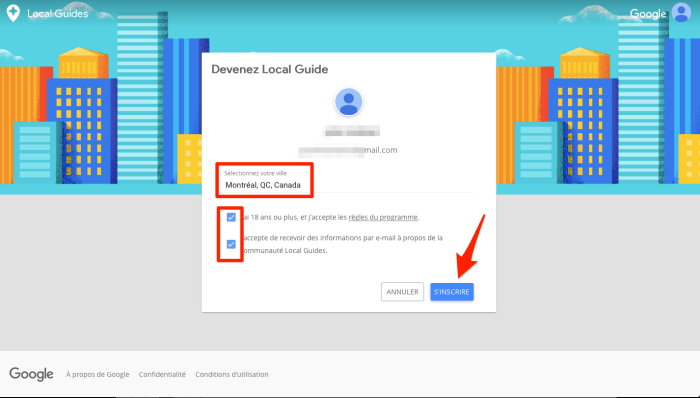Screen dimensions: 700x398
Task: Open the Google account avatar in header
Action: click(x=681, y=12)
